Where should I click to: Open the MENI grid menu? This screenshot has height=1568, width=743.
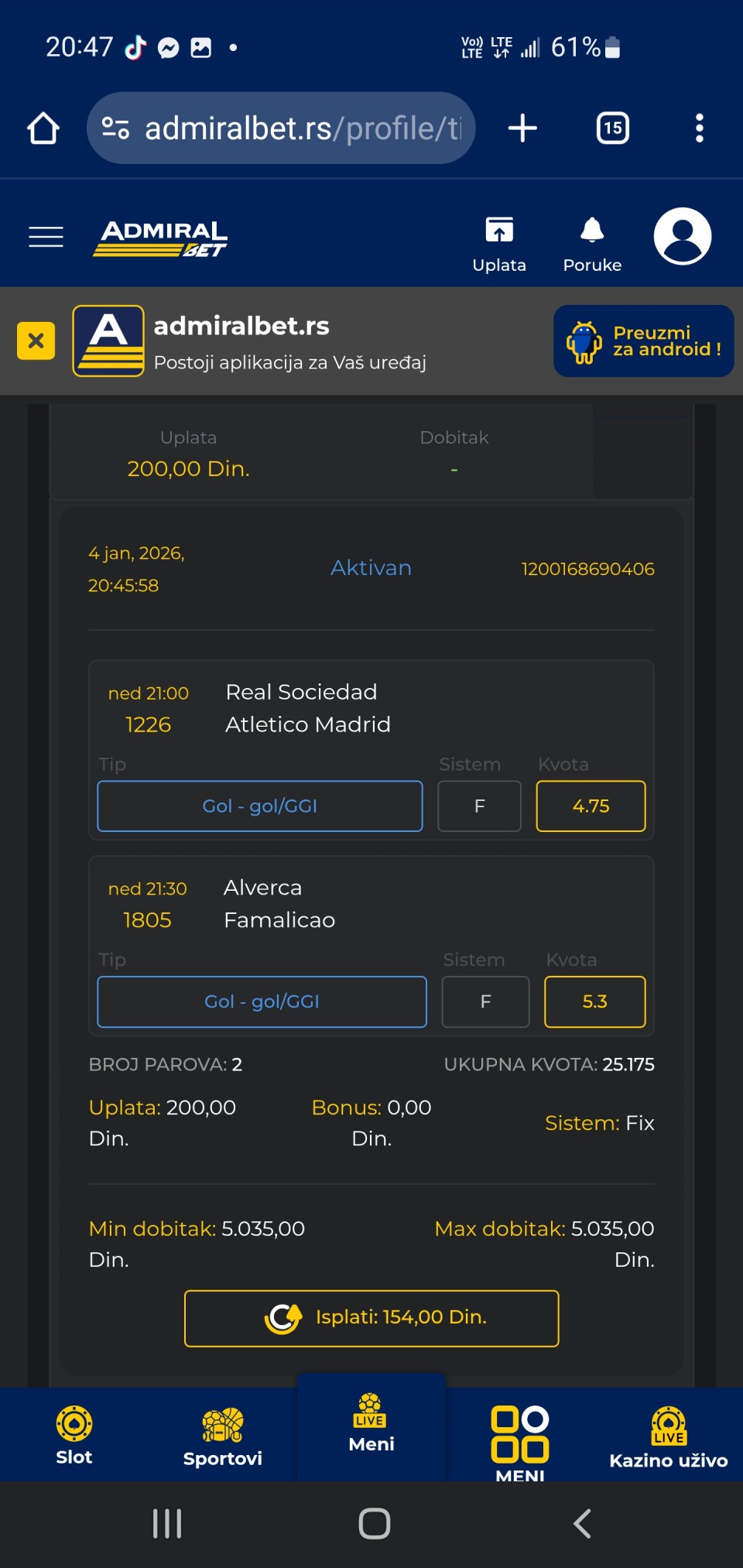[x=520, y=1440]
